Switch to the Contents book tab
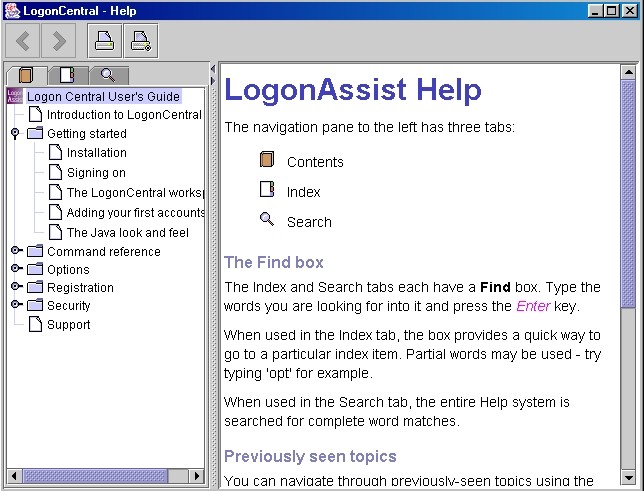Image resolution: width=644 pixels, height=491 pixels. coord(26,76)
